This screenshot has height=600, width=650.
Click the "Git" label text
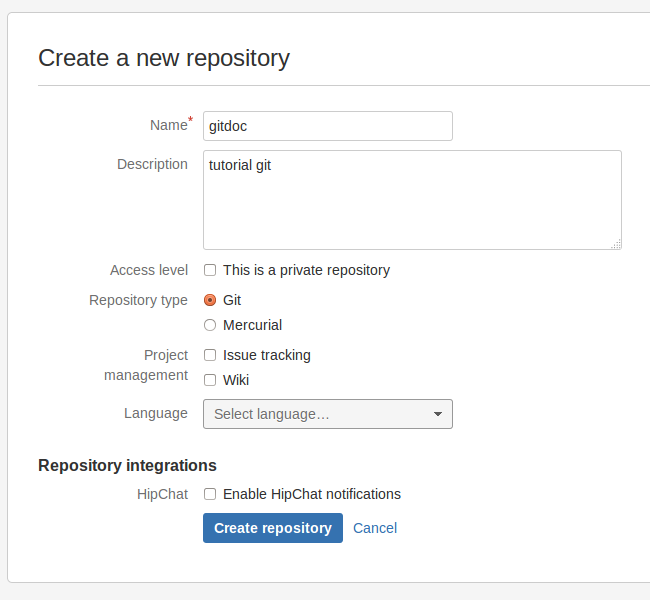pyautogui.click(x=232, y=300)
